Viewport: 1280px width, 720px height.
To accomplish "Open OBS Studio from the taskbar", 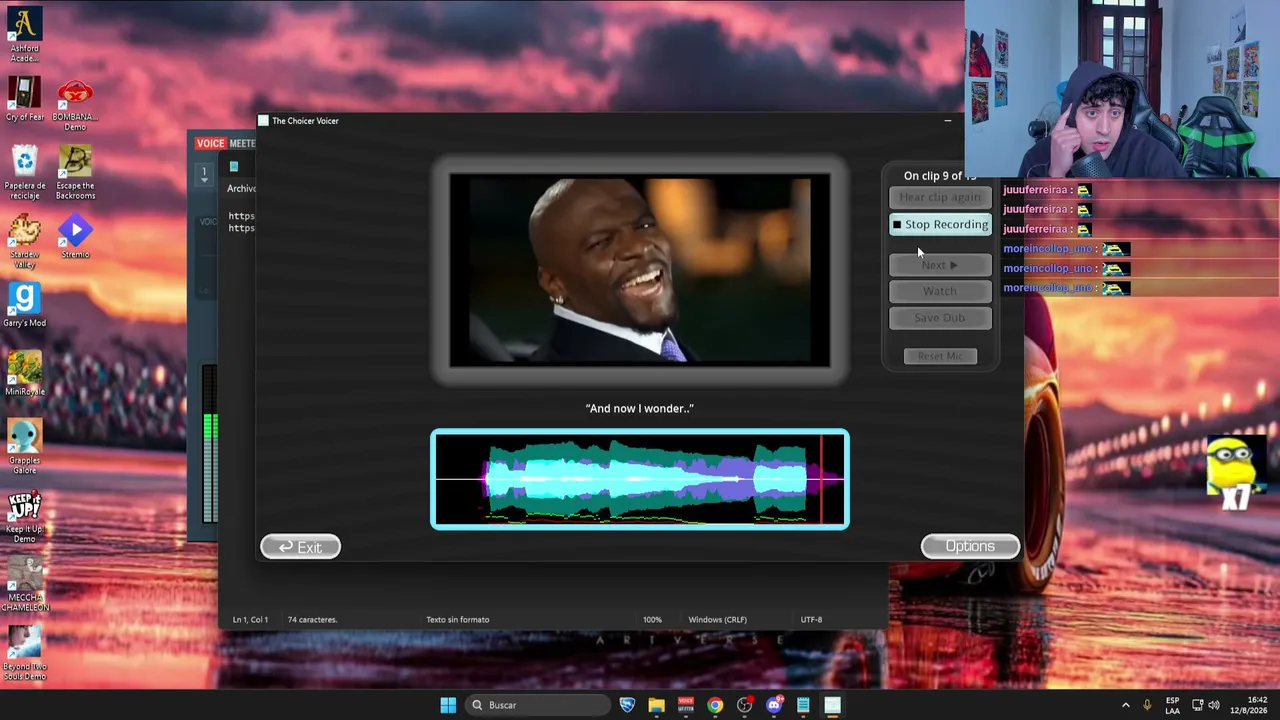I will point(744,705).
